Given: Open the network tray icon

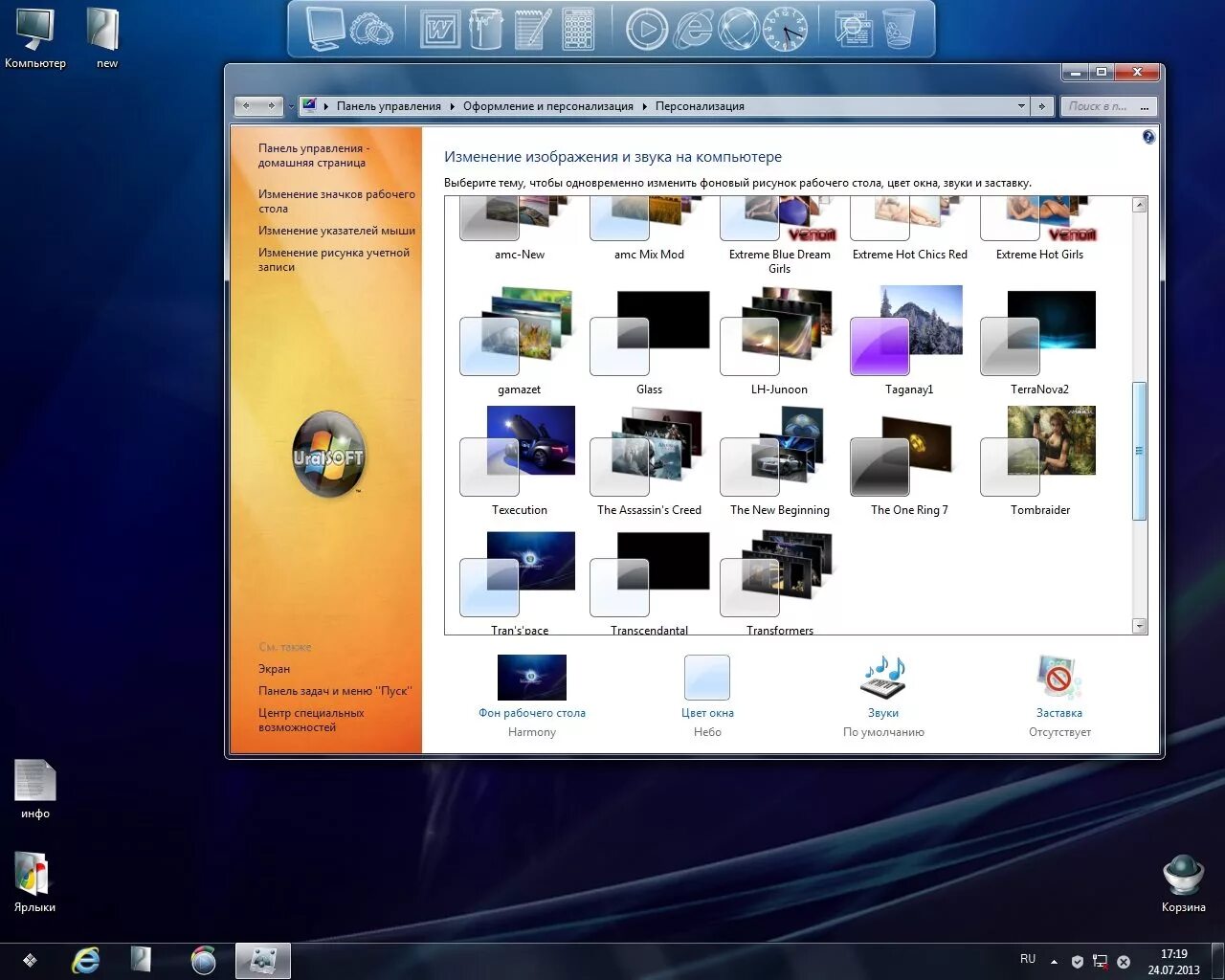Looking at the screenshot, I should tap(1101, 961).
